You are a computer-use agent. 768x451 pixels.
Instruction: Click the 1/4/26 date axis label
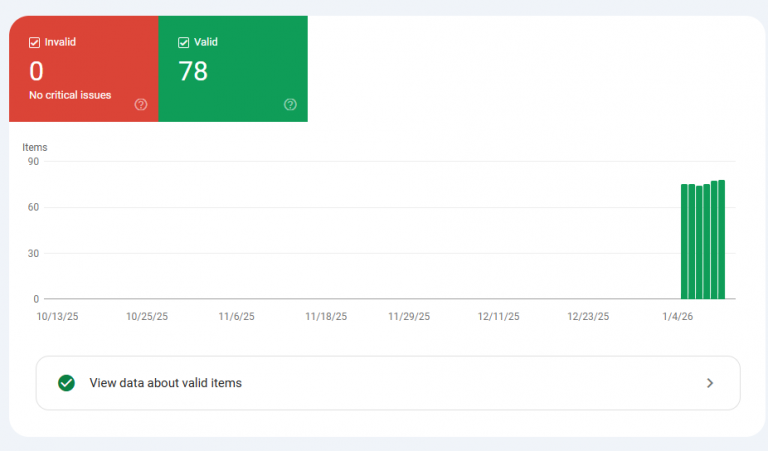(677, 316)
